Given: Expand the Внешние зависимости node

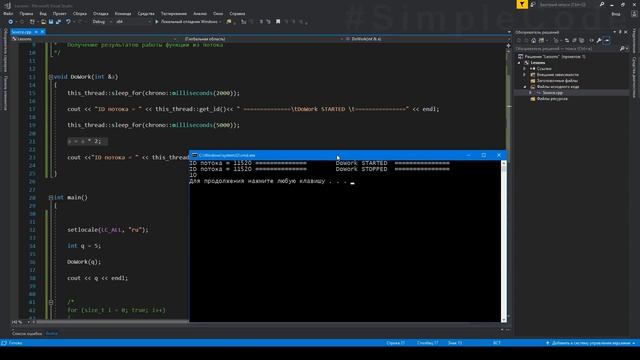Looking at the screenshot, I should tap(525, 75).
